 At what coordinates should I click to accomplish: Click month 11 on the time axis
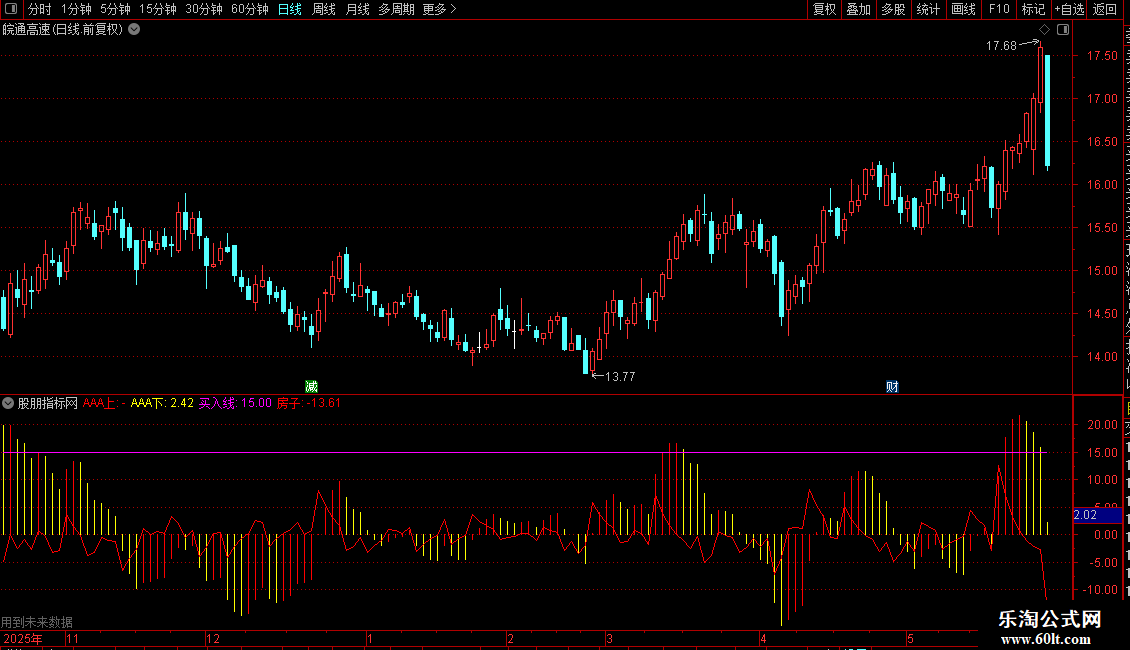coord(73,639)
